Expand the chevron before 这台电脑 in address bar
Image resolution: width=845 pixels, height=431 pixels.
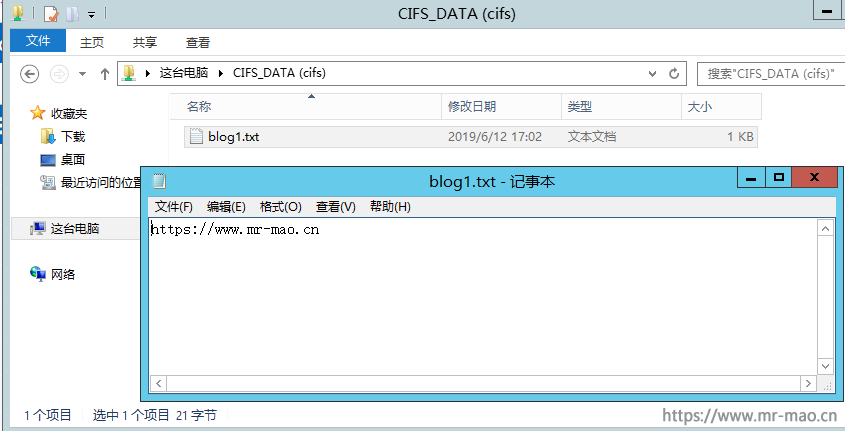pos(148,73)
